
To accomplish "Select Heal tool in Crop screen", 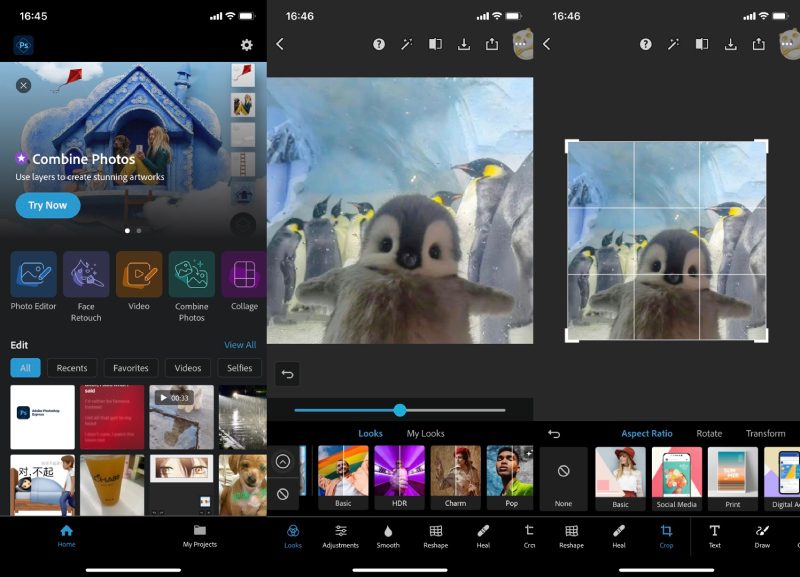I will [x=619, y=536].
